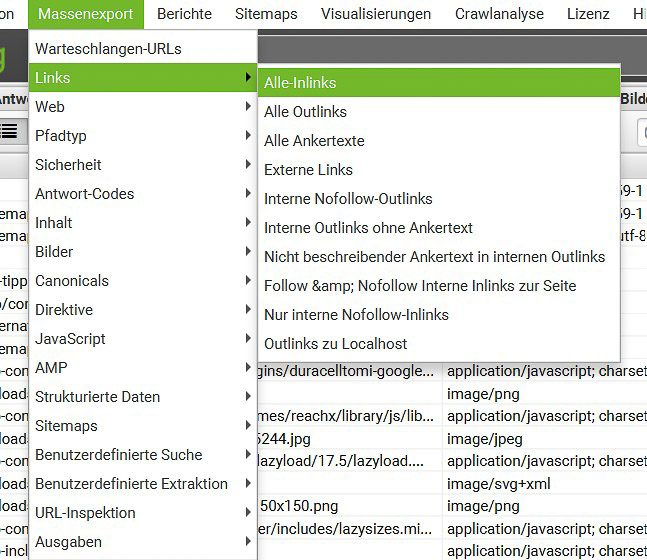The height and width of the screenshot is (560, 647).
Task: Select Alle Outlinks export option
Action: click(305, 112)
